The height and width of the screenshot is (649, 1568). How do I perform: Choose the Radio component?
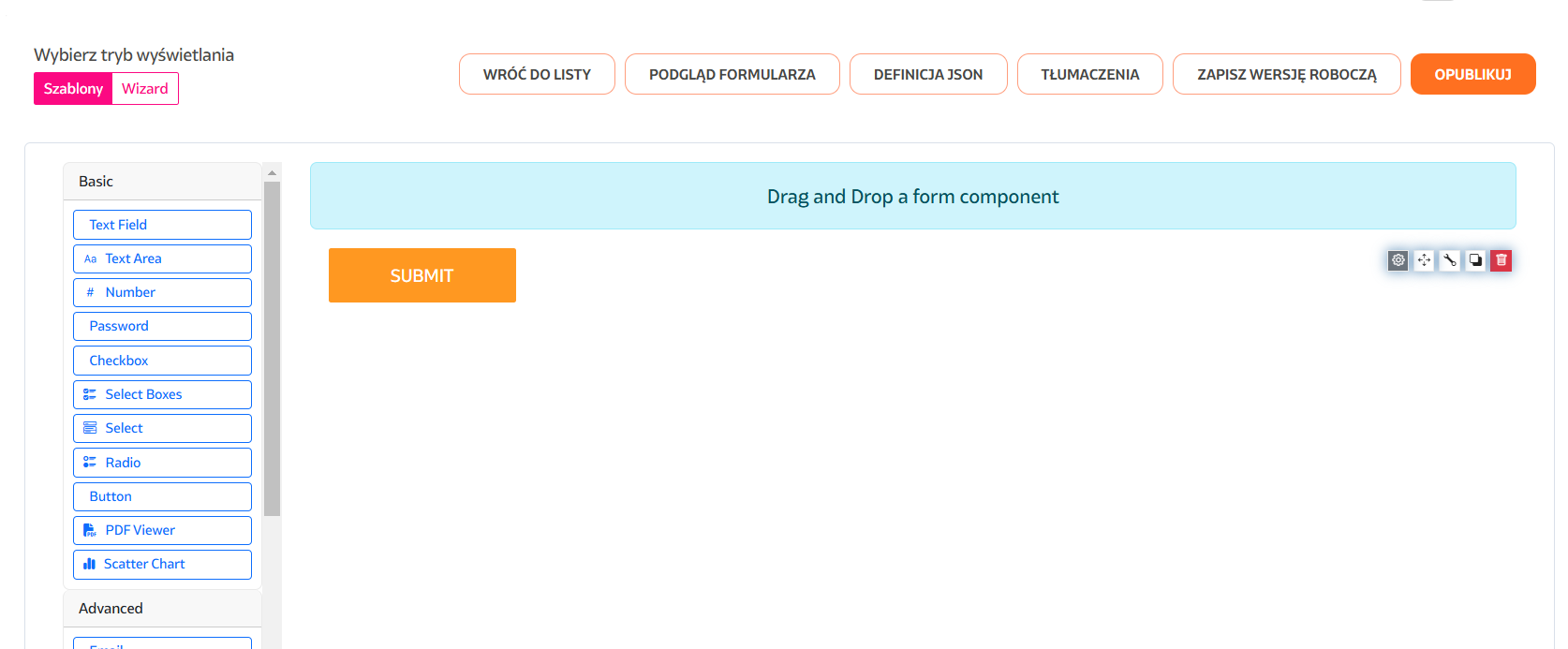pos(162,463)
